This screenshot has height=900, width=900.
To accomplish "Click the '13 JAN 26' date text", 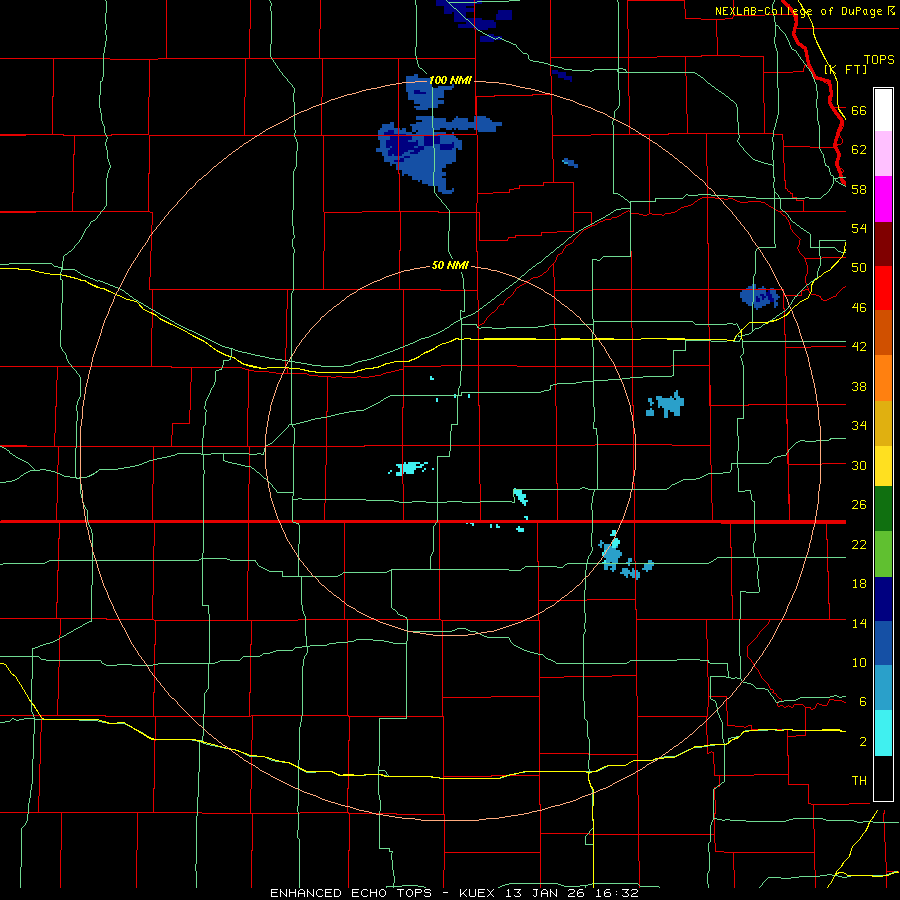I will point(548,893).
